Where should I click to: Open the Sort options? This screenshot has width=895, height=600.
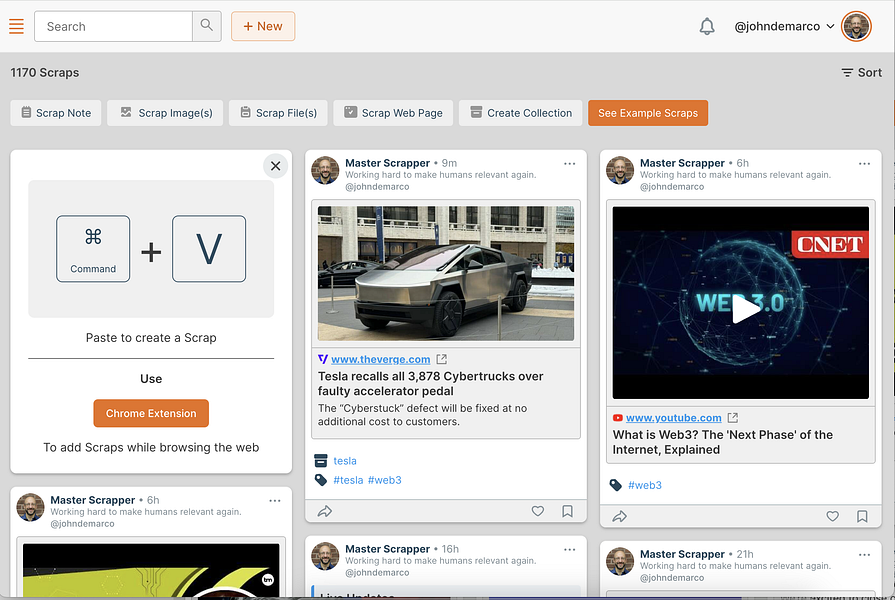click(861, 73)
